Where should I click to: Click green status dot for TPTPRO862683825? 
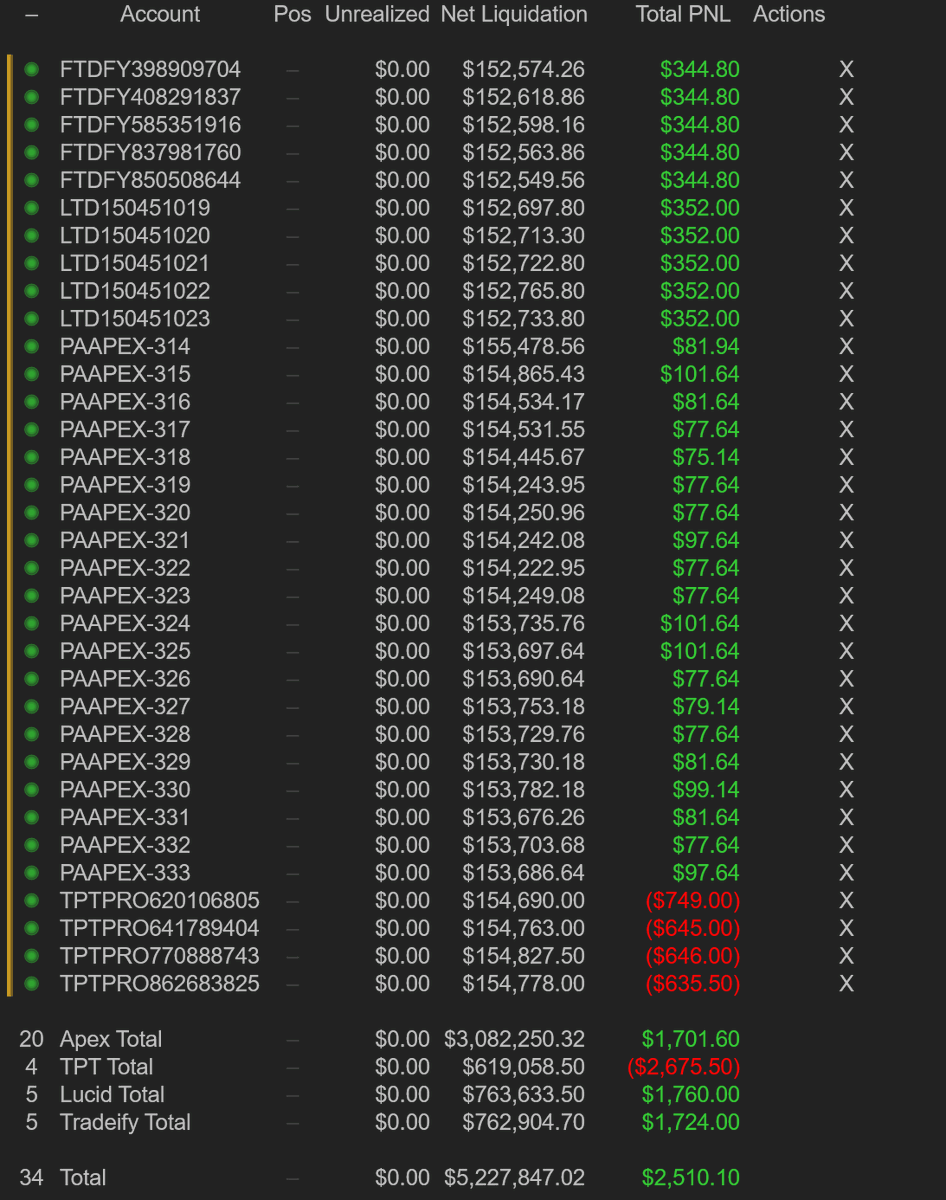click(31, 984)
